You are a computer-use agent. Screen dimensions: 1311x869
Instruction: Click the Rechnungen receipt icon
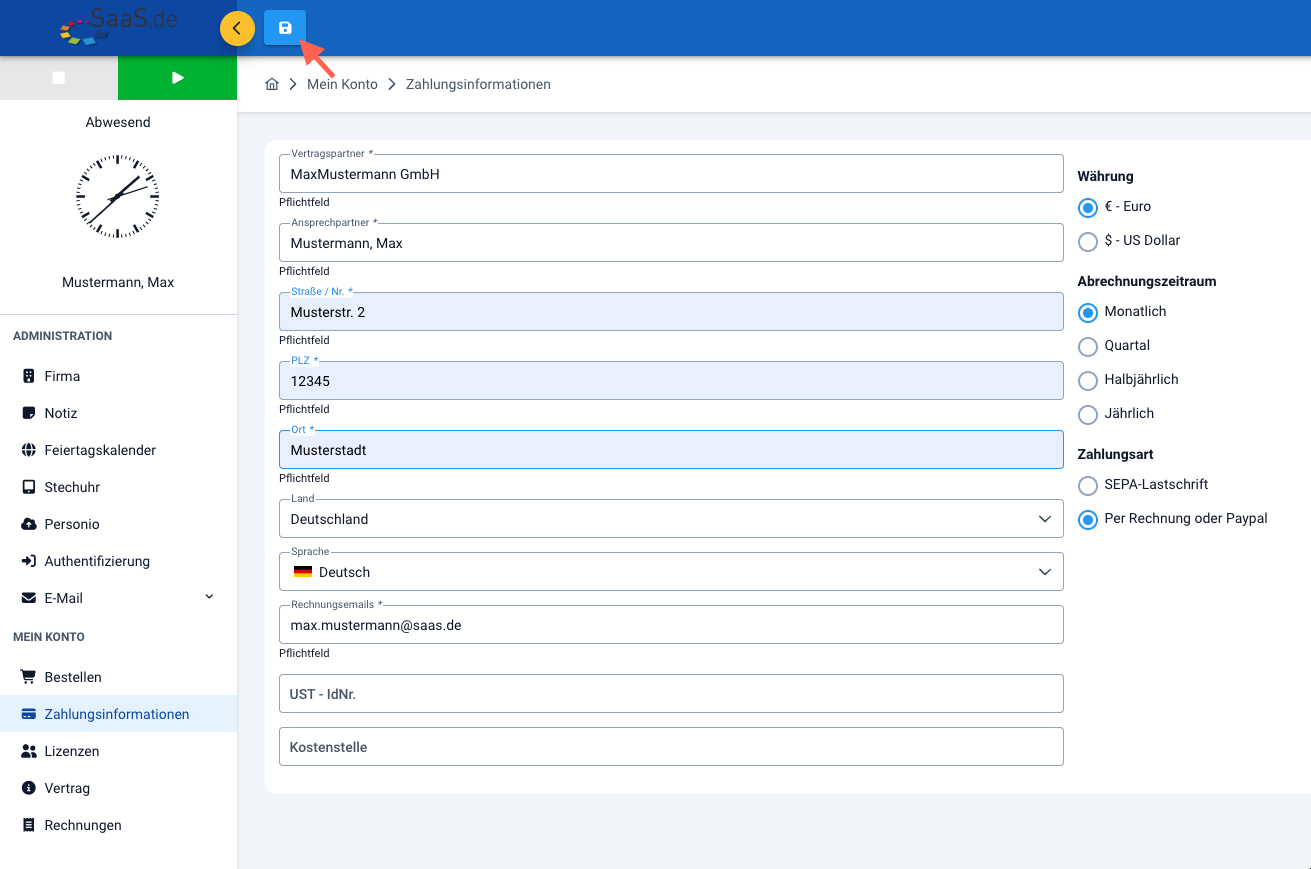(28, 825)
